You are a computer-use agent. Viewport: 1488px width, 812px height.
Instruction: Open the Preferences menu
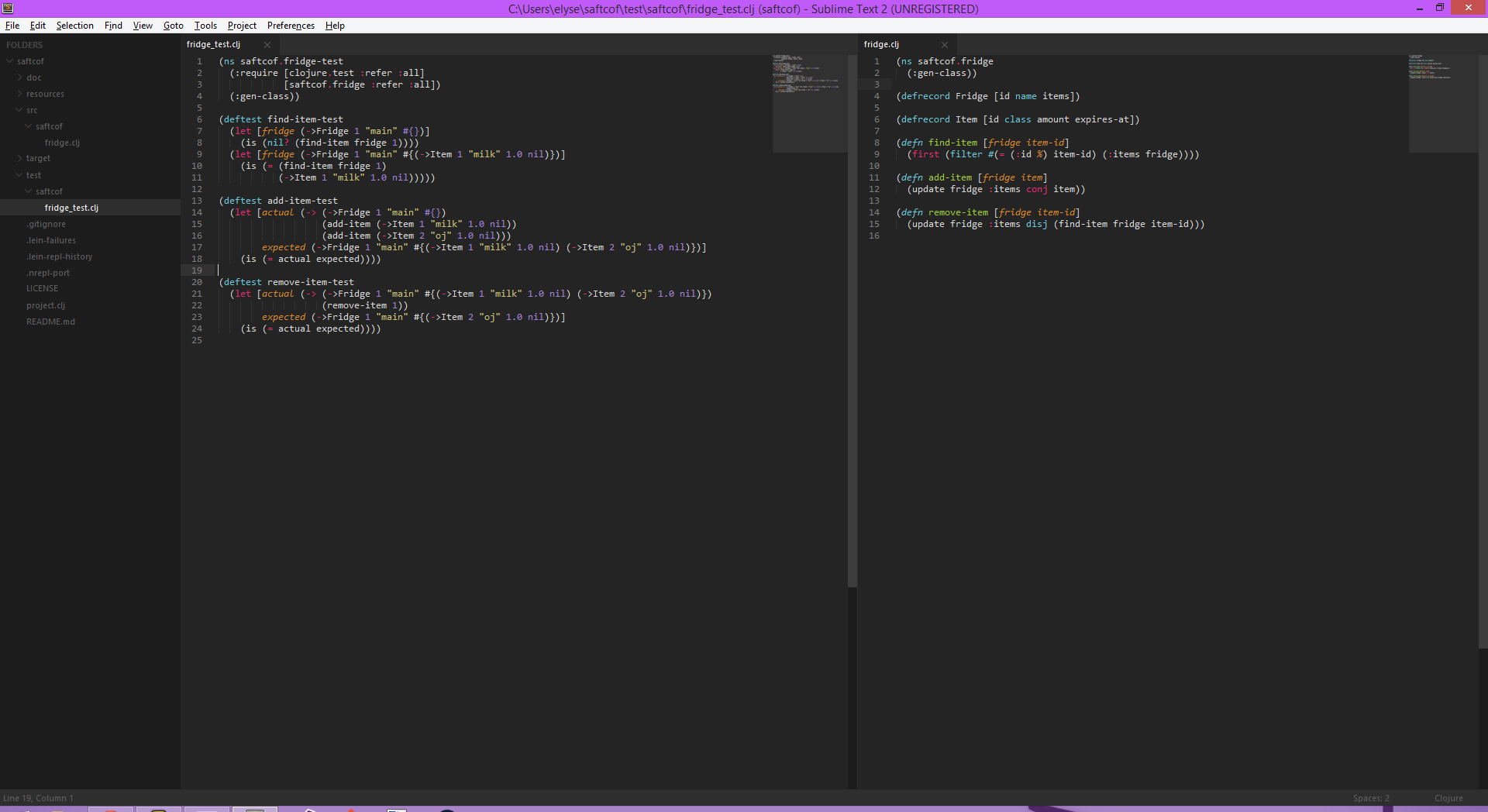click(291, 26)
